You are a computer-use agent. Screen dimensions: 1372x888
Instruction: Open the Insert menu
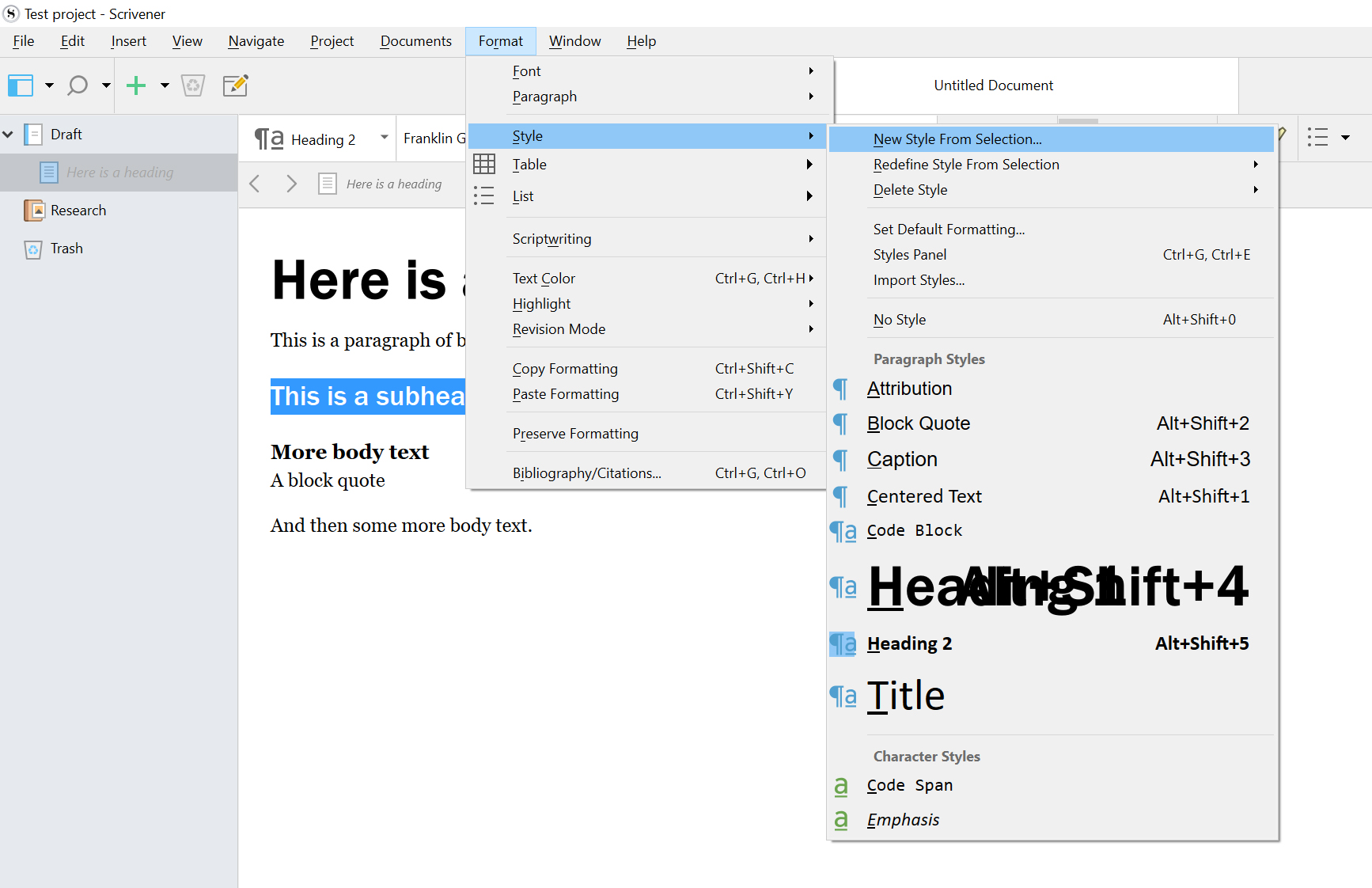128,41
